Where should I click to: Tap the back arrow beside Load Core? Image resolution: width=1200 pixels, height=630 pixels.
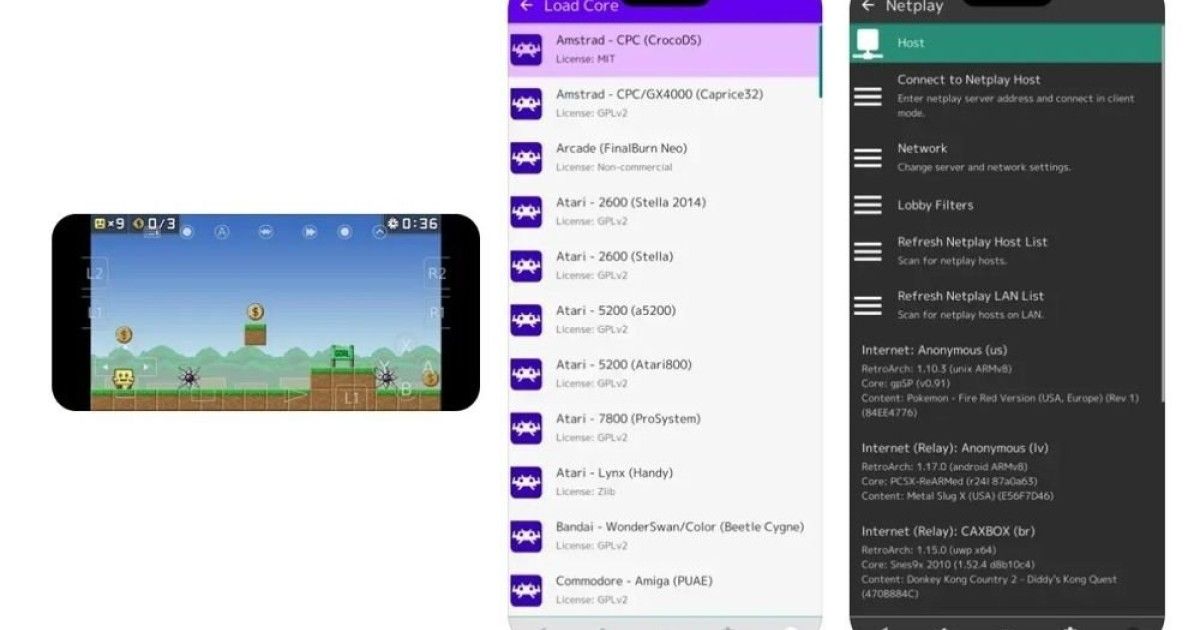click(x=526, y=6)
